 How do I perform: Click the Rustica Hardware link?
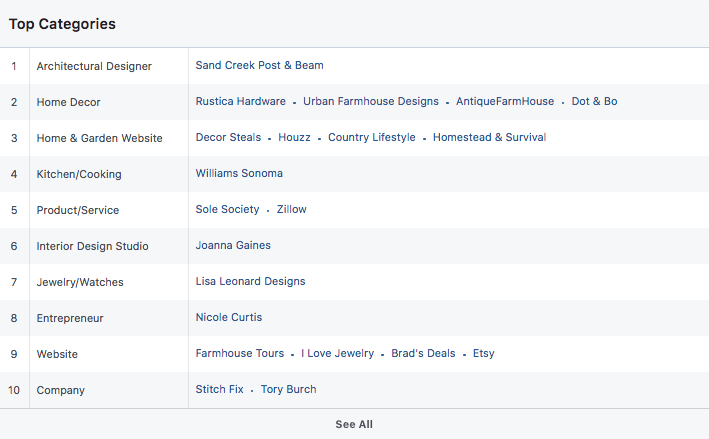coord(240,102)
